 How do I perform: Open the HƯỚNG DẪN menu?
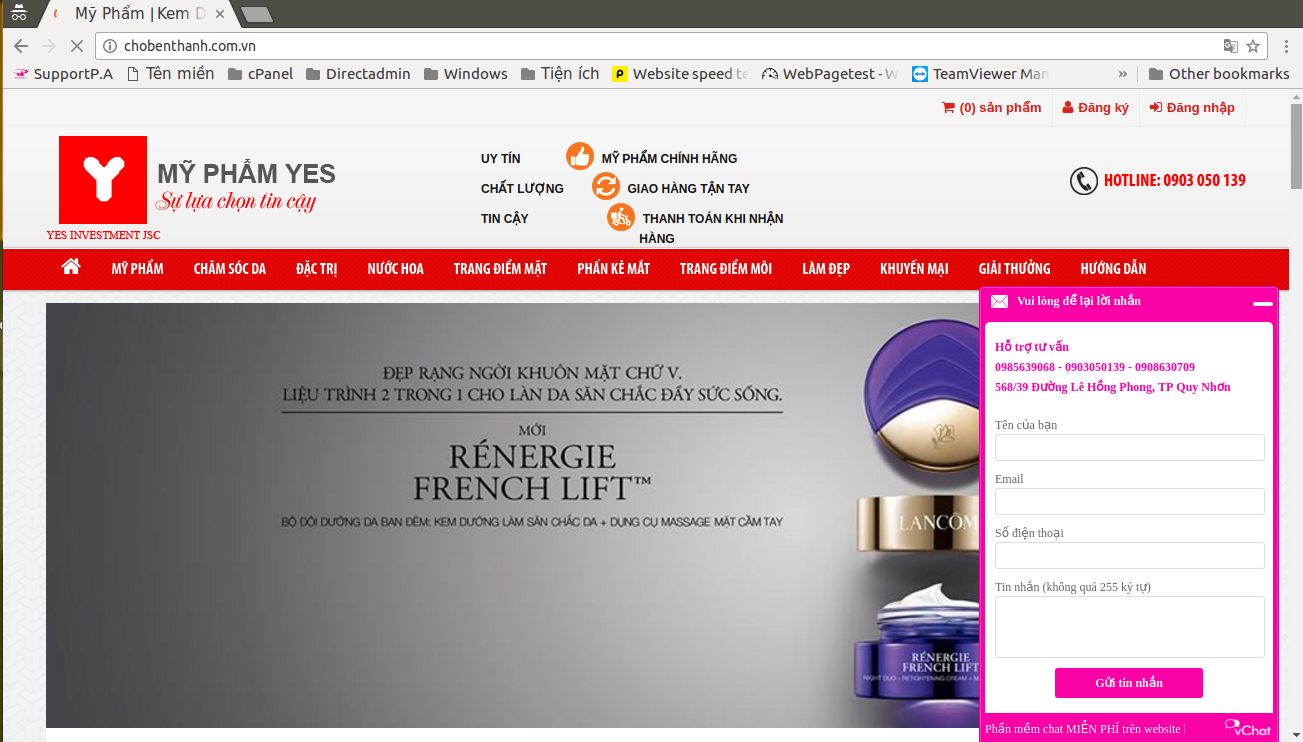tap(1114, 269)
